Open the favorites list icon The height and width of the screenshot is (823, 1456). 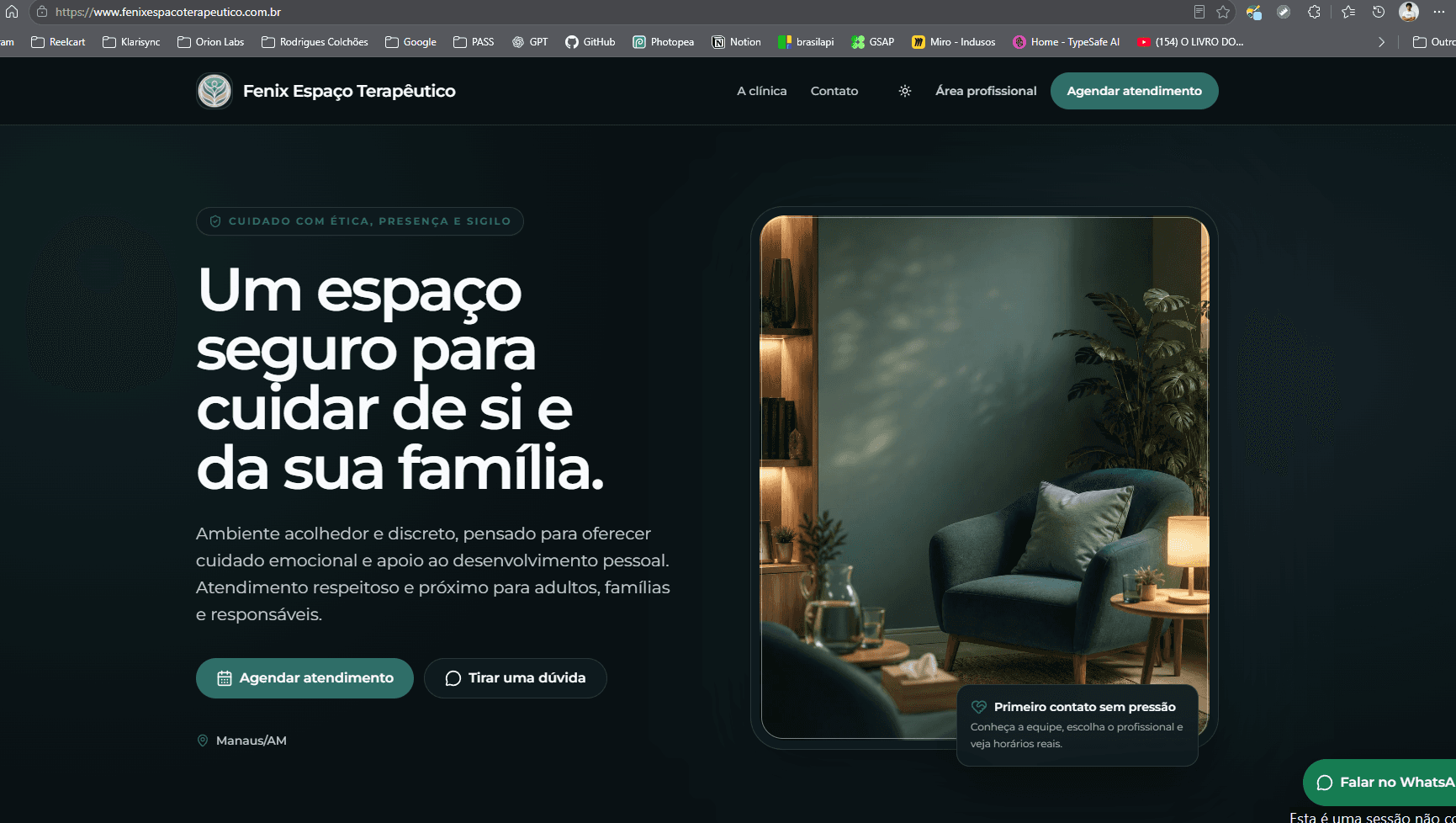point(1348,12)
